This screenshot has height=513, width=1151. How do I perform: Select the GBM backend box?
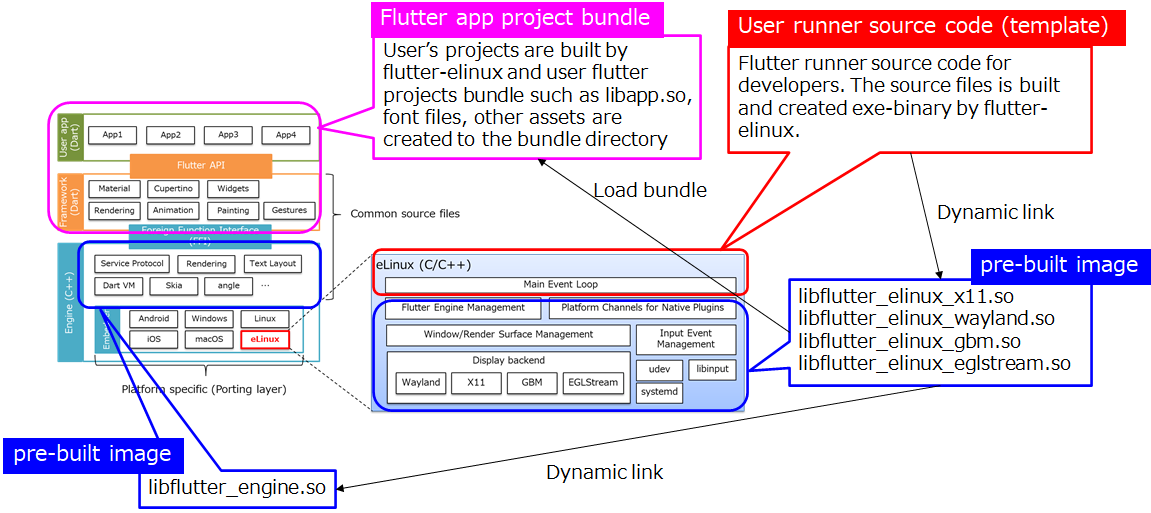[x=532, y=383]
